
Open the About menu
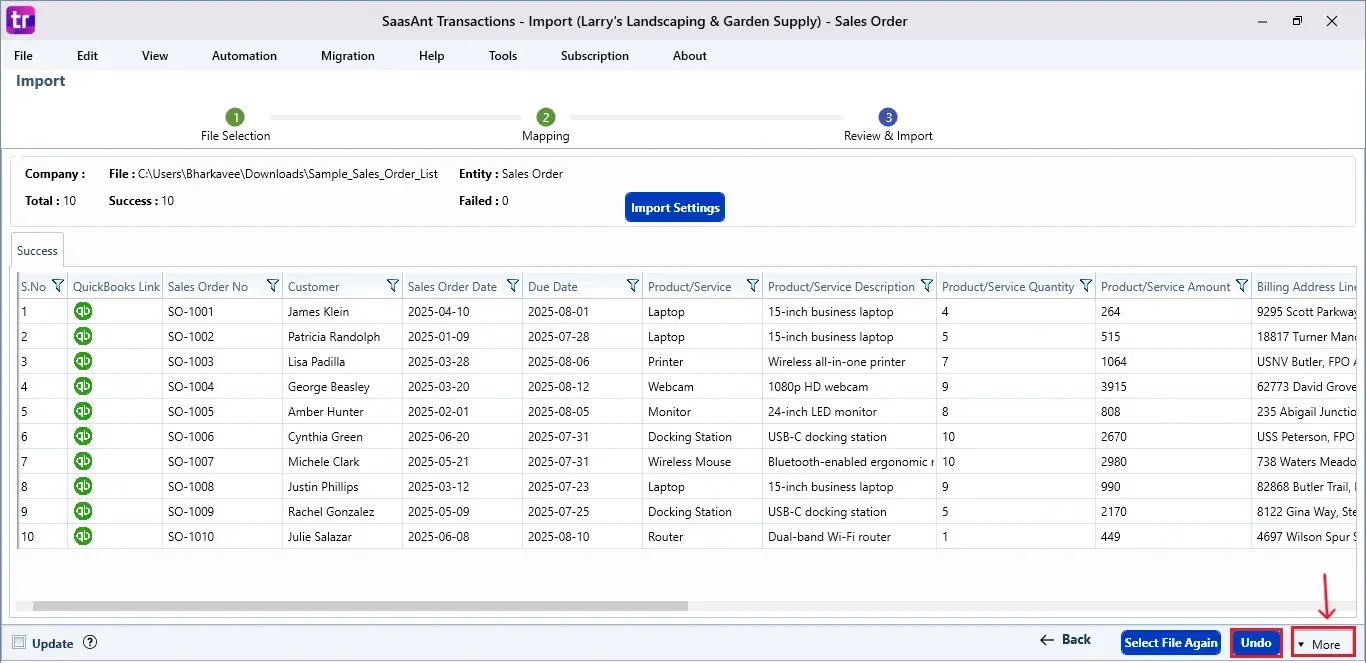click(x=690, y=56)
